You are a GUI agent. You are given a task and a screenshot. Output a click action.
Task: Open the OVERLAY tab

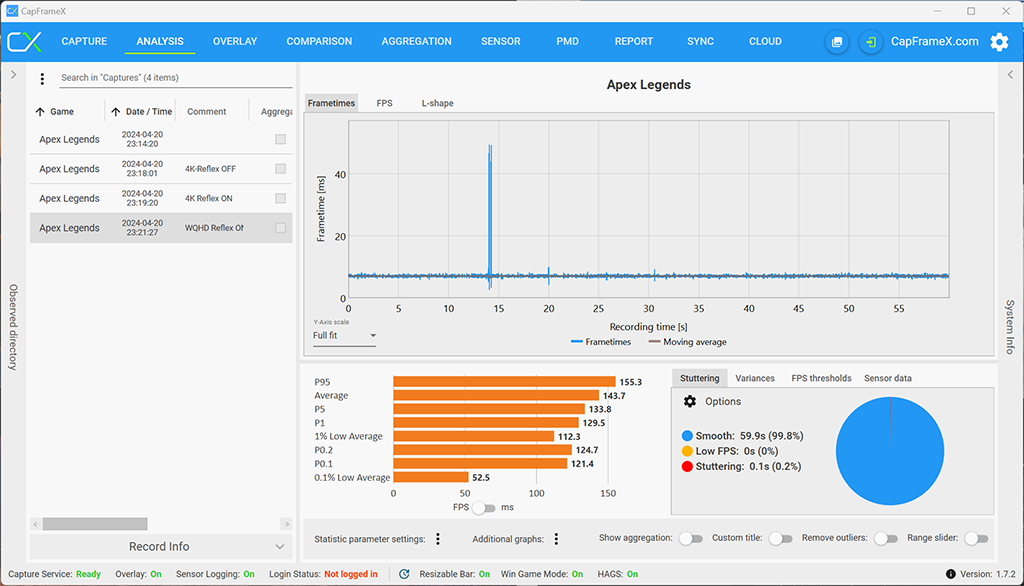coord(235,41)
